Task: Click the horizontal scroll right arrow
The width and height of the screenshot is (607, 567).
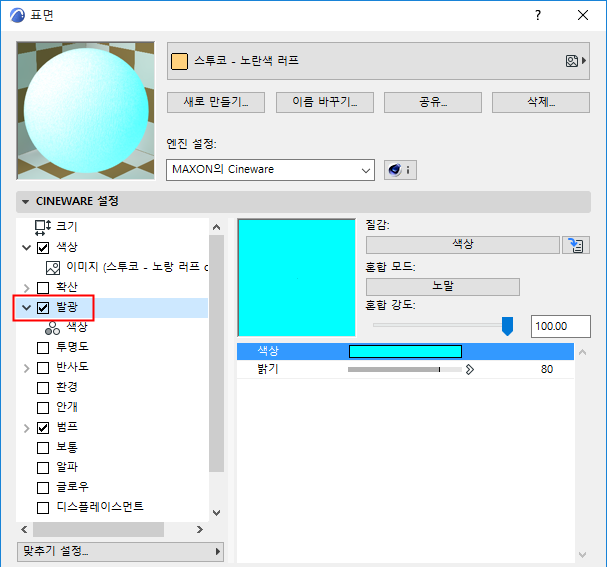Action: click(x=199, y=529)
